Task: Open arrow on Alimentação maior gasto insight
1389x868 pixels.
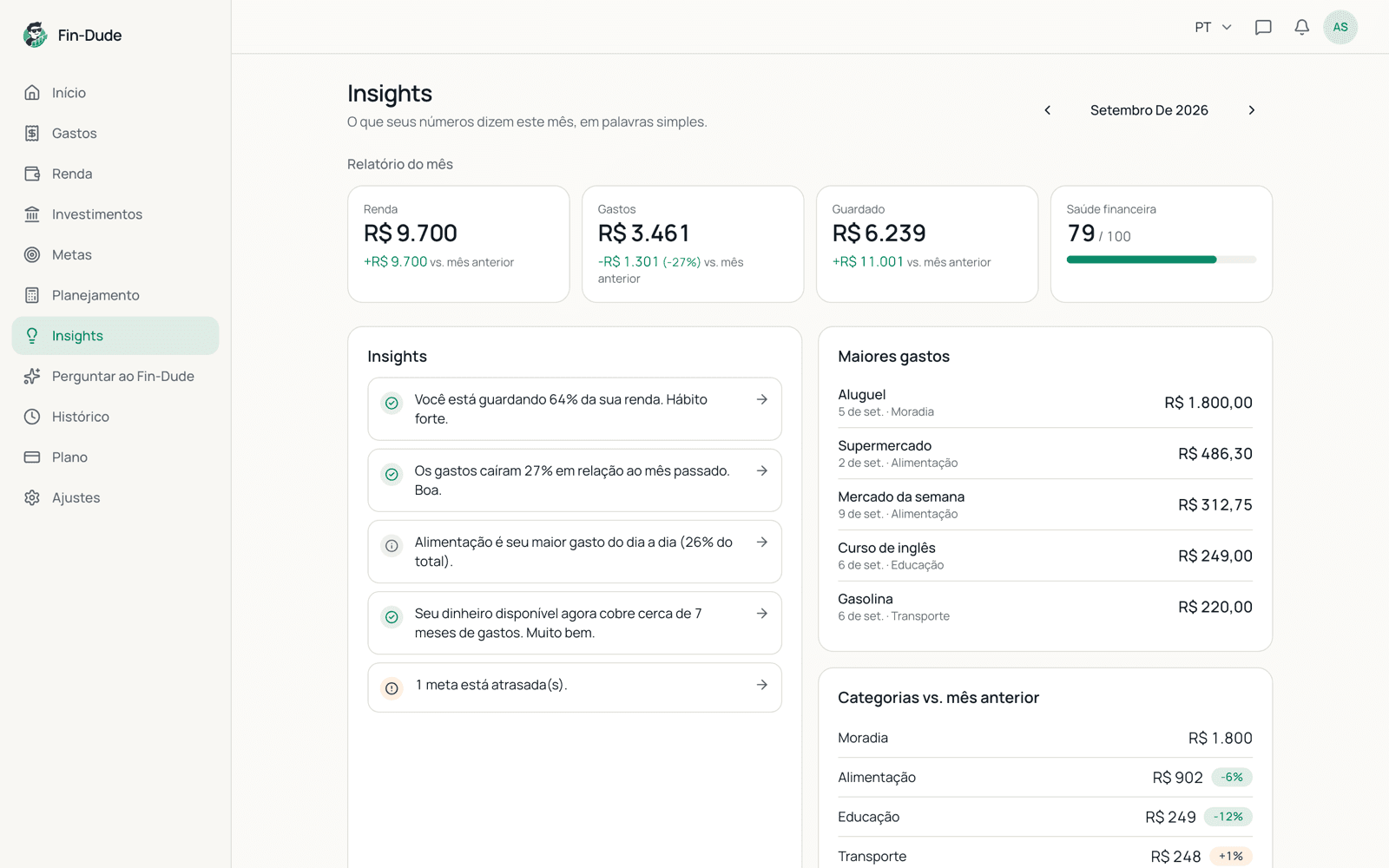Action: 761,542
